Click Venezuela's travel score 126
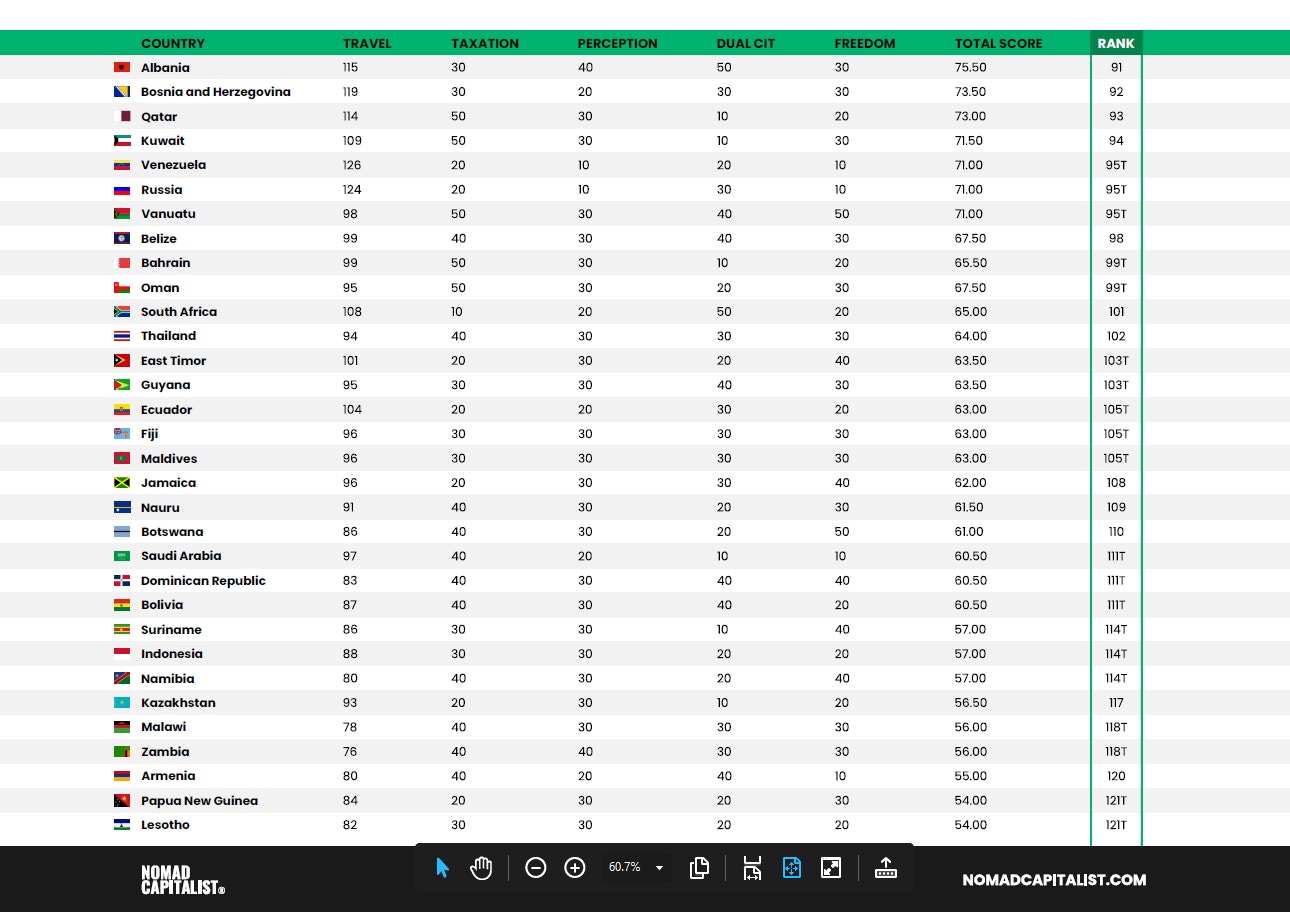Viewport: 1290px width, 912px height. 352,165
